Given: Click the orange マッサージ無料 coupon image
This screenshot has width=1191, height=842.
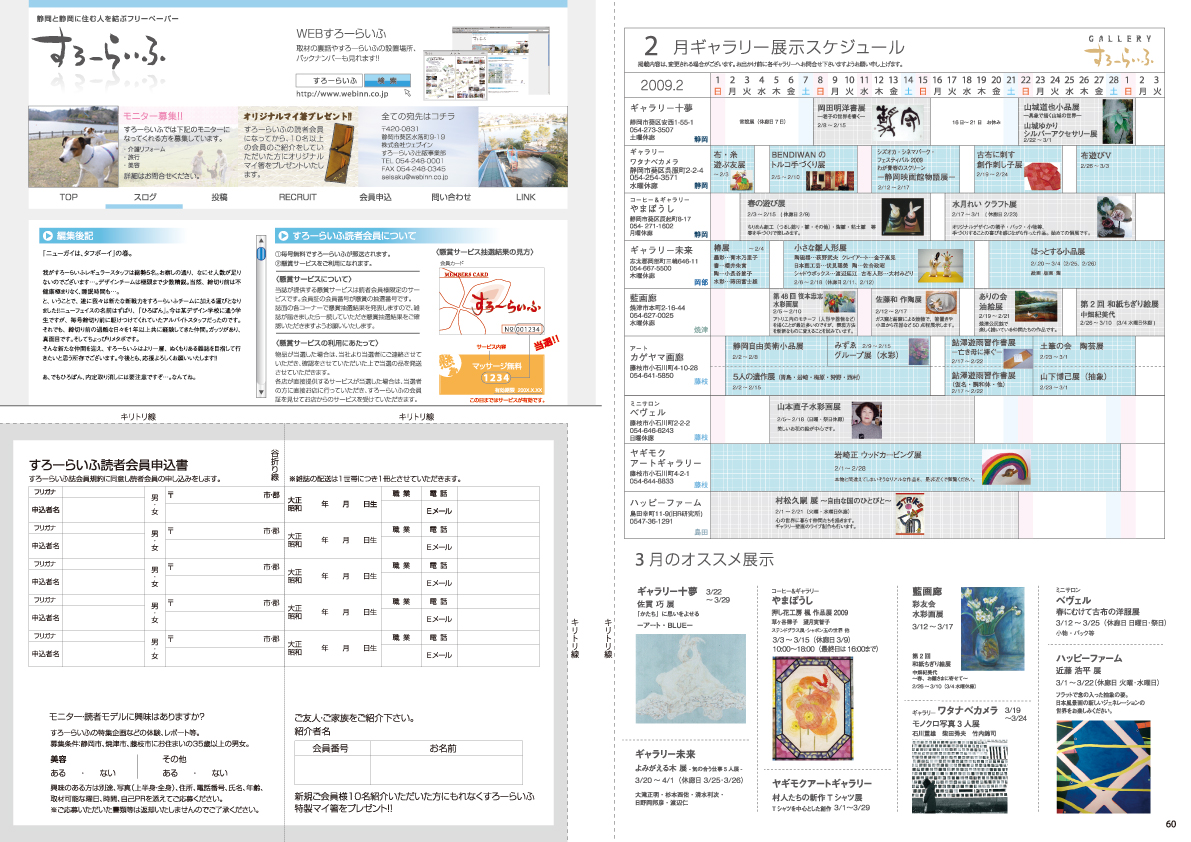Looking at the screenshot, I should click(x=491, y=376).
